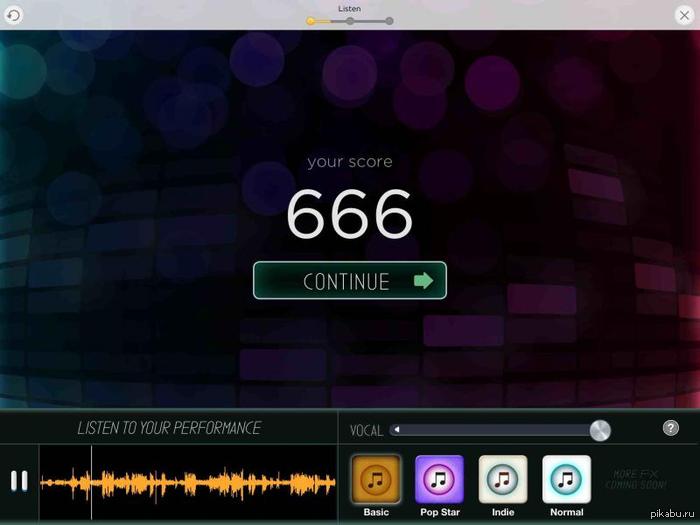
Task: Click the Listen step label at top
Action: pyautogui.click(x=349, y=8)
